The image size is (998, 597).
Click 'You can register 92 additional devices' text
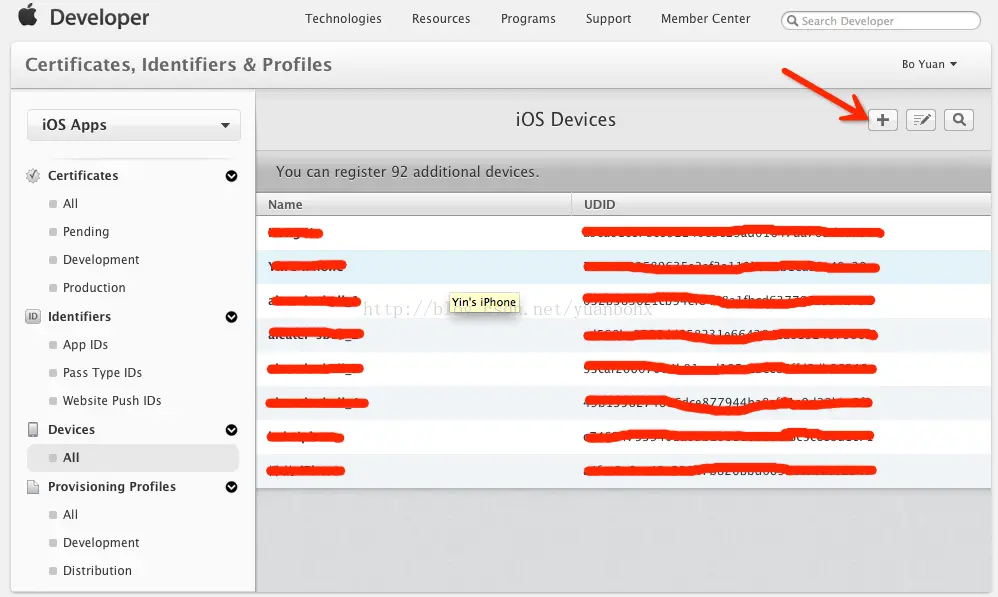pos(407,172)
